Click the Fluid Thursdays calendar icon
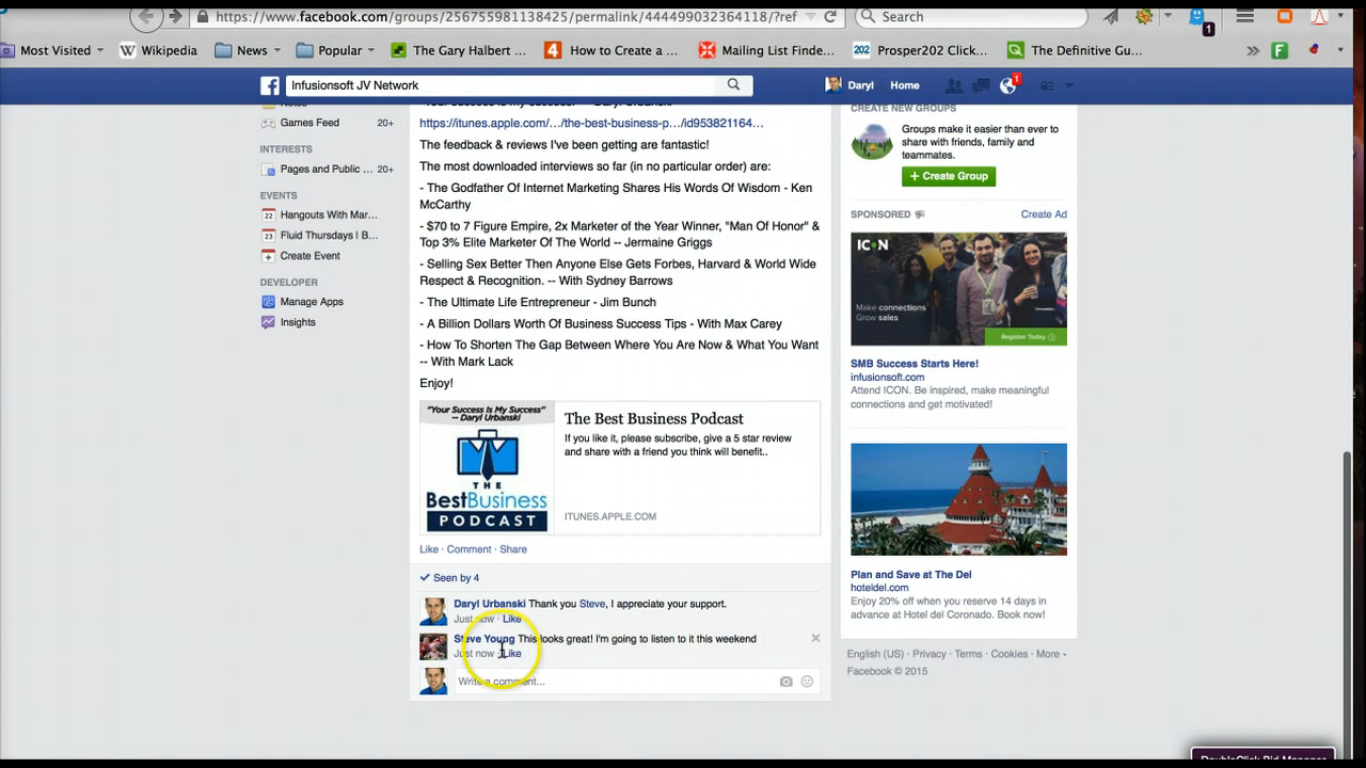 point(268,236)
